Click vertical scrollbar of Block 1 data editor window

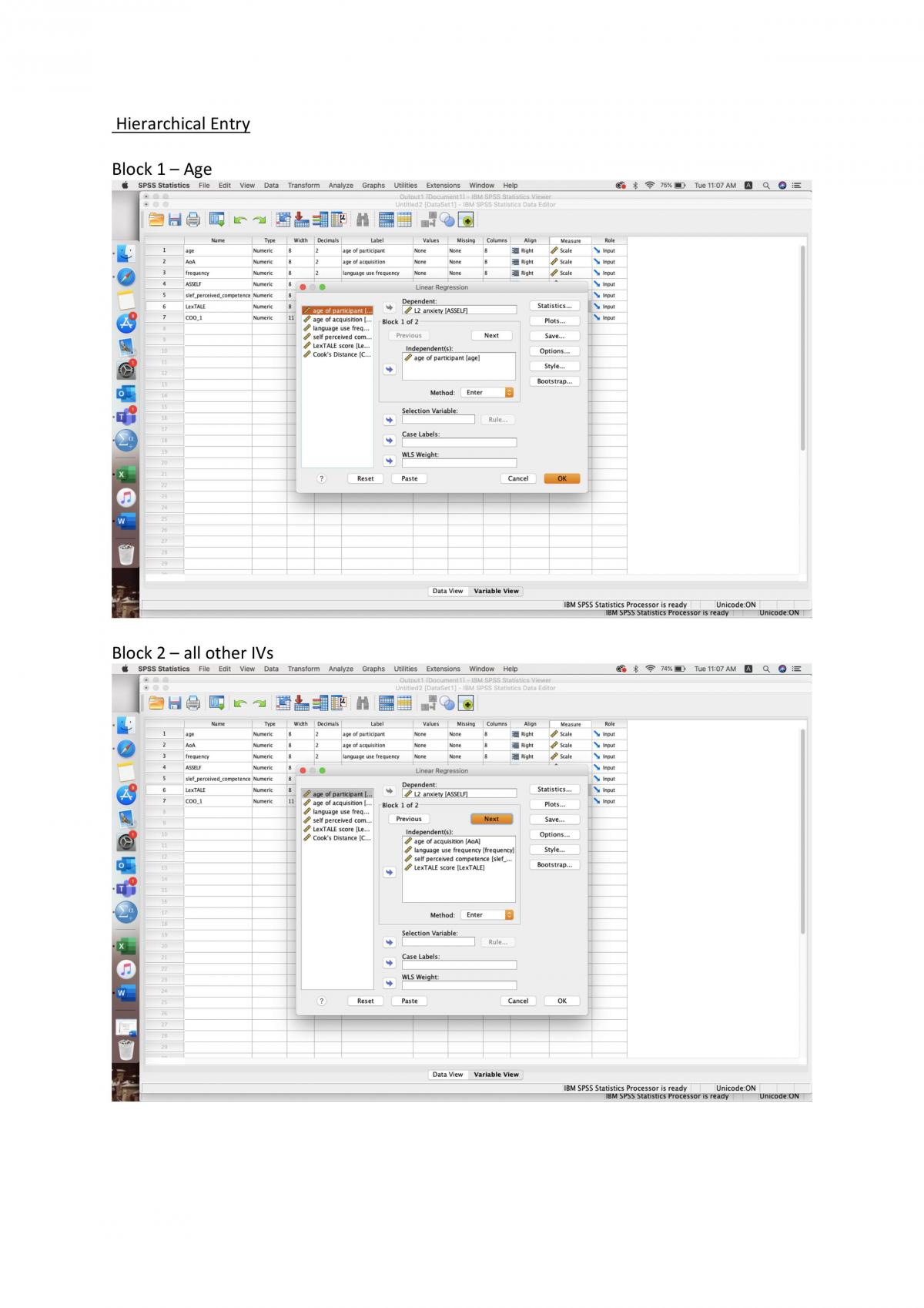click(x=804, y=348)
